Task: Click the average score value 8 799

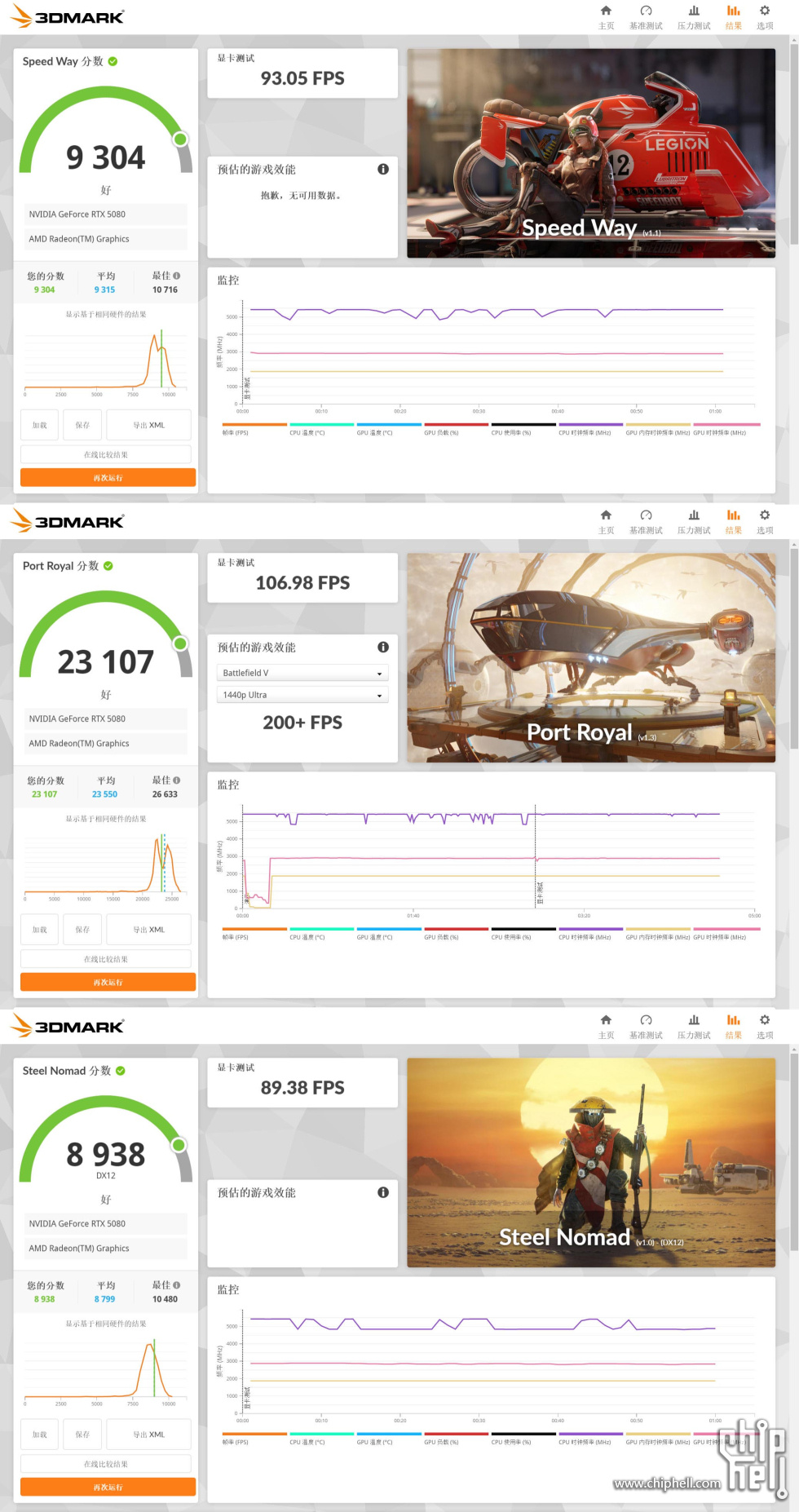Action: coord(104,1299)
